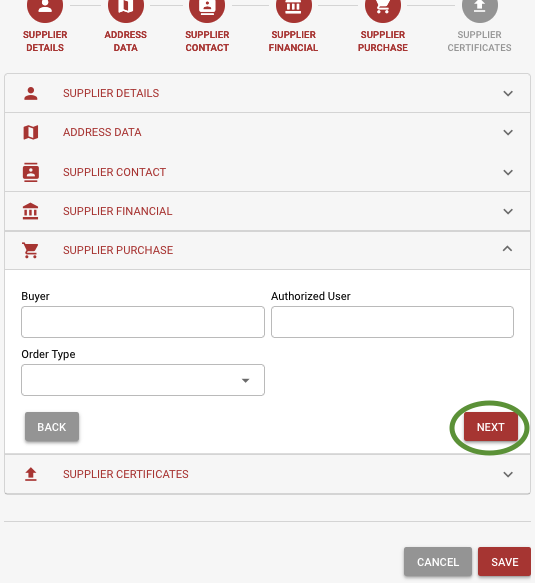Collapse the Supplier Purchase panel chevron

pos(507,249)
